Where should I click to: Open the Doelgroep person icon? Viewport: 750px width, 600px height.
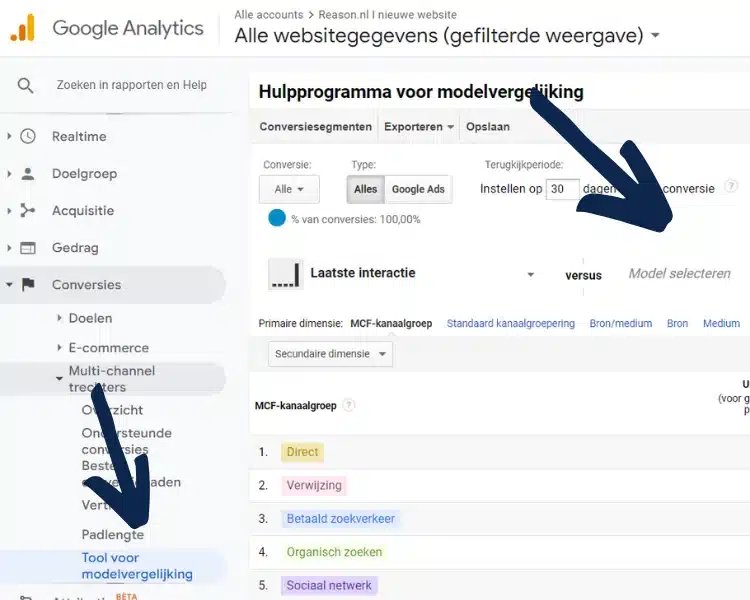point(28,174)
